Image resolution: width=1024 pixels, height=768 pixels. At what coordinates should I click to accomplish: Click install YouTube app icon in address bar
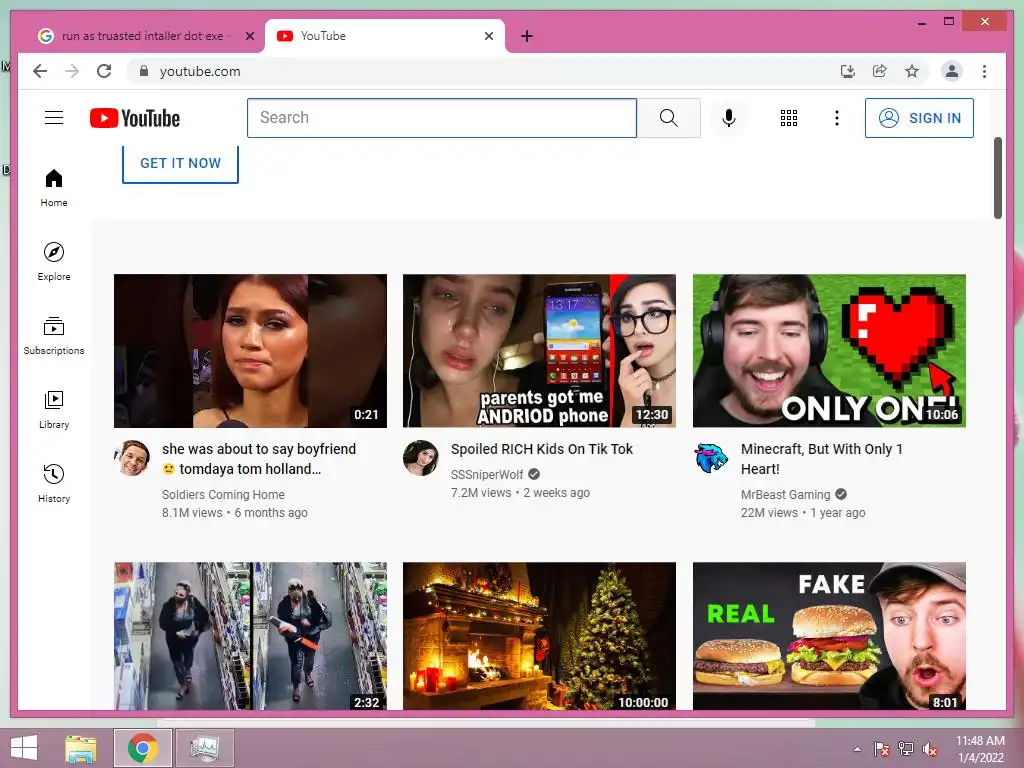(x=848, y=71)
